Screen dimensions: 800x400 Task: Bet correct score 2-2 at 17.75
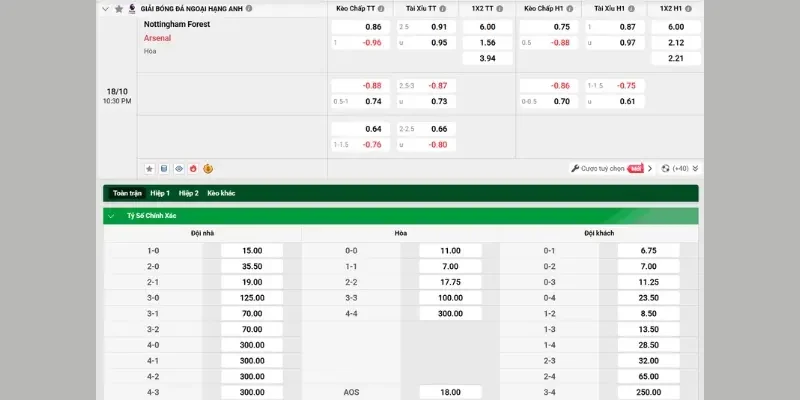point(451,282)
